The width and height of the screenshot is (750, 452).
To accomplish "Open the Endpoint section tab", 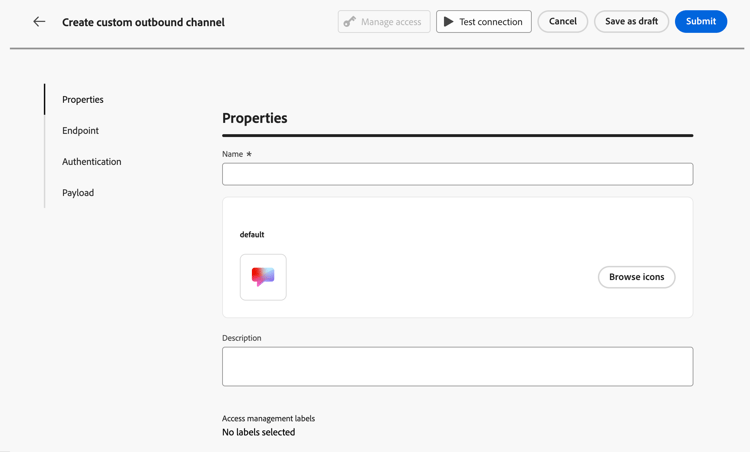I will point(80,131).
